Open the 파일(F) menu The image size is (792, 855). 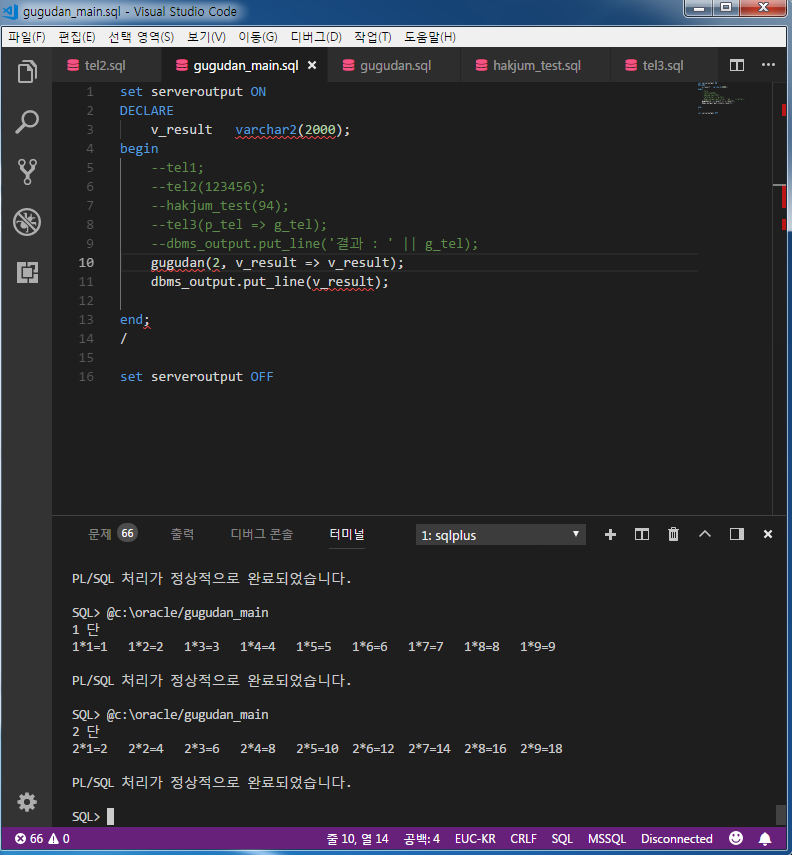click(26, 37)
